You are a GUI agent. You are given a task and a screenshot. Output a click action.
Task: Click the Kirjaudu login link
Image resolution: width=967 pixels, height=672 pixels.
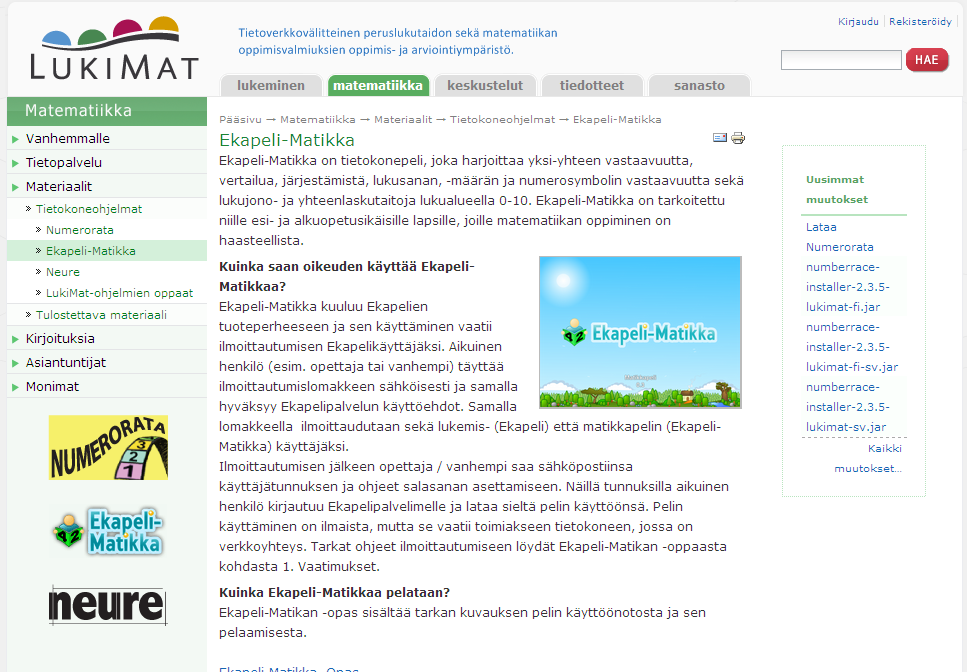pyautogui.click(x=858, y=22)
